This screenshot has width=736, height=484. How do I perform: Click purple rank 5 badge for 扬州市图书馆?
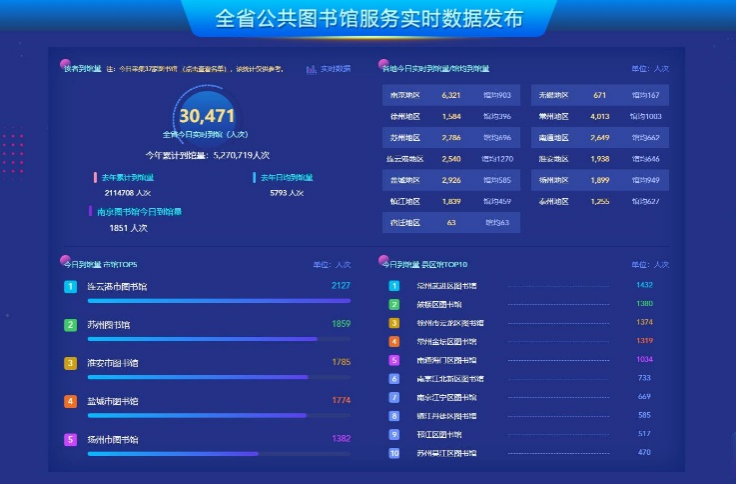[x=70, y=439]
